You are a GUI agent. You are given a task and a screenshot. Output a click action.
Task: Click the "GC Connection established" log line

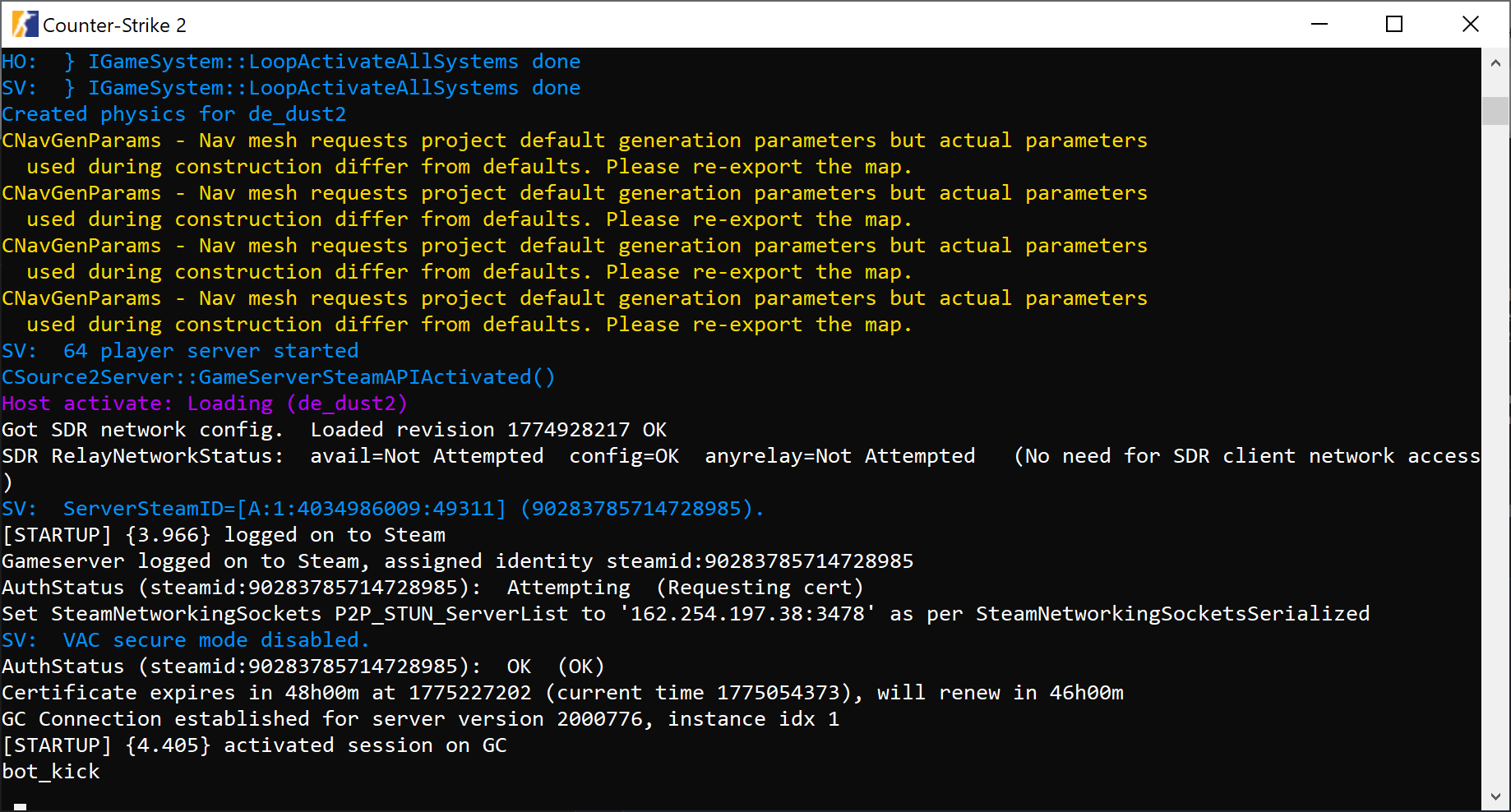click(x=420, y=719)
